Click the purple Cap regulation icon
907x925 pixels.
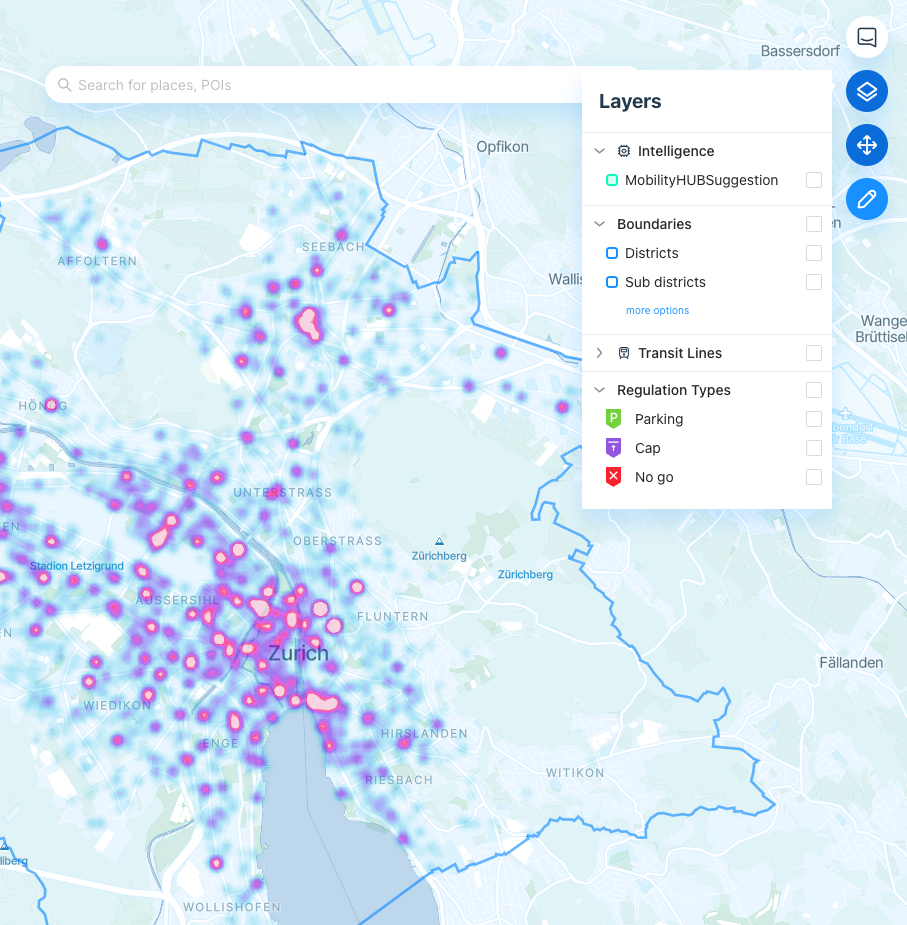coord(613,448)
